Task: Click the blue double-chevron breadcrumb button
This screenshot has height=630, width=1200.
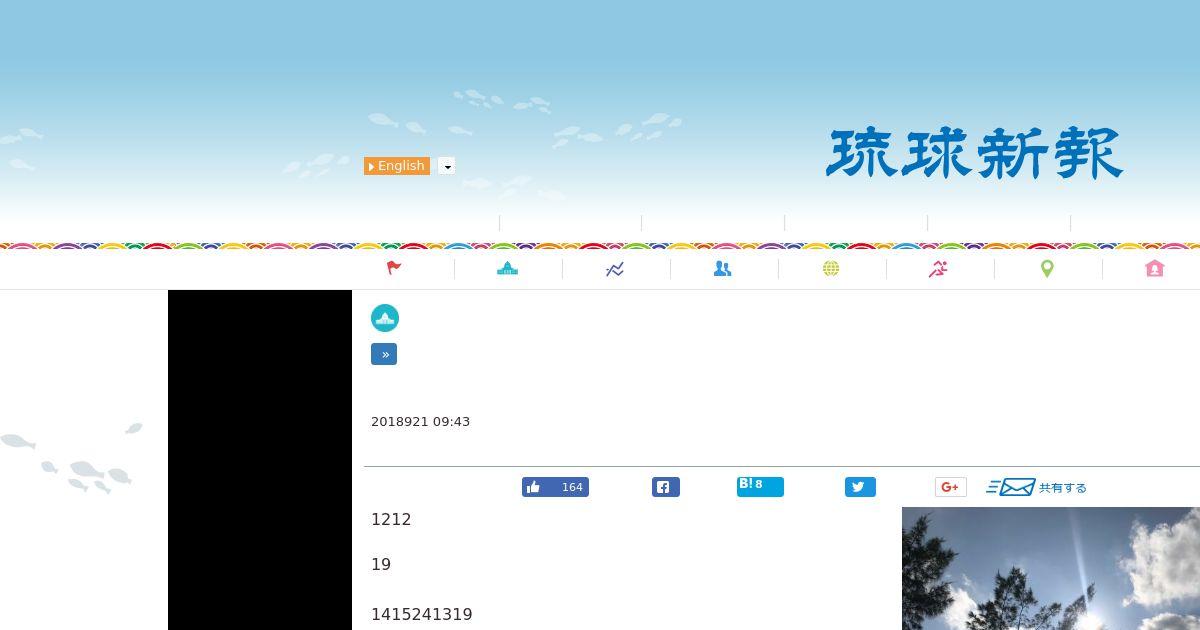Action: click(x=384, y=354)
